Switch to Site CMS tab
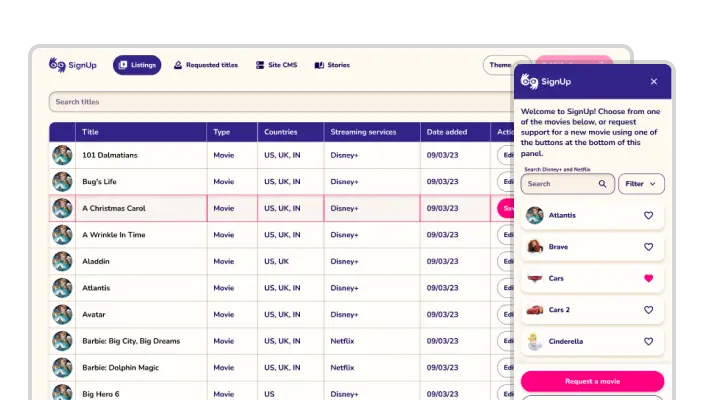Screen dimensions: 704x400 click(277, 65)
